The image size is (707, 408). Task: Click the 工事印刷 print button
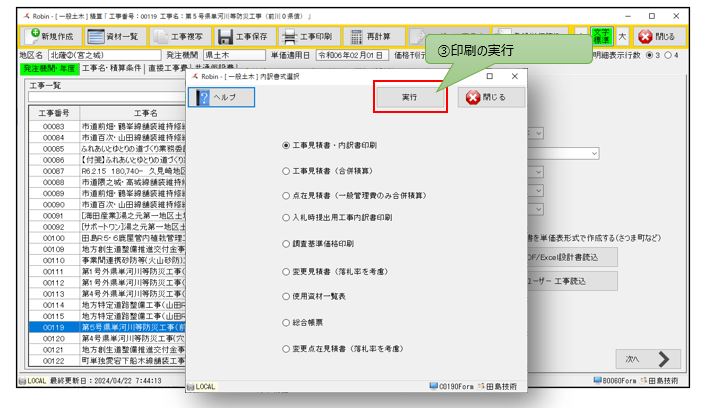pyautogui.click(x=308, y=37)
